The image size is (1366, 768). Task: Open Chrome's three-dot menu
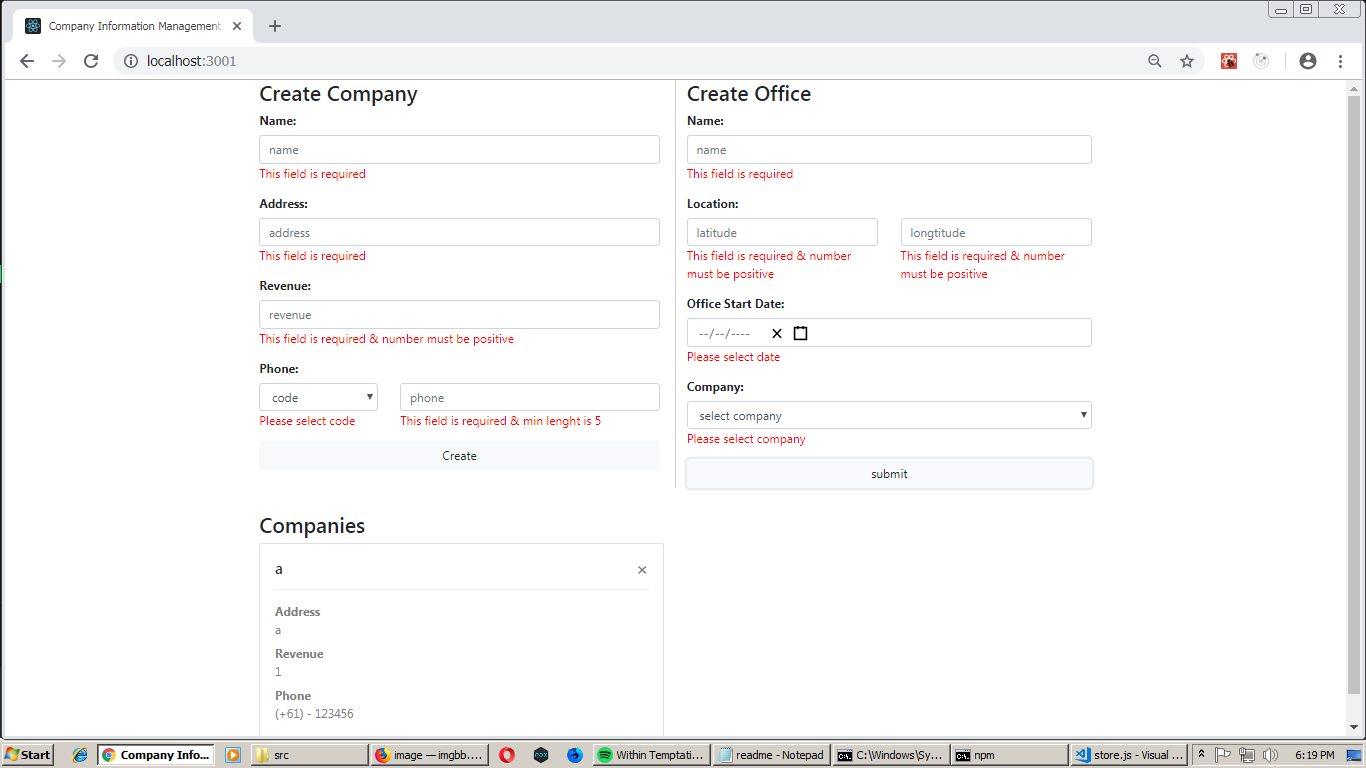1340,61
